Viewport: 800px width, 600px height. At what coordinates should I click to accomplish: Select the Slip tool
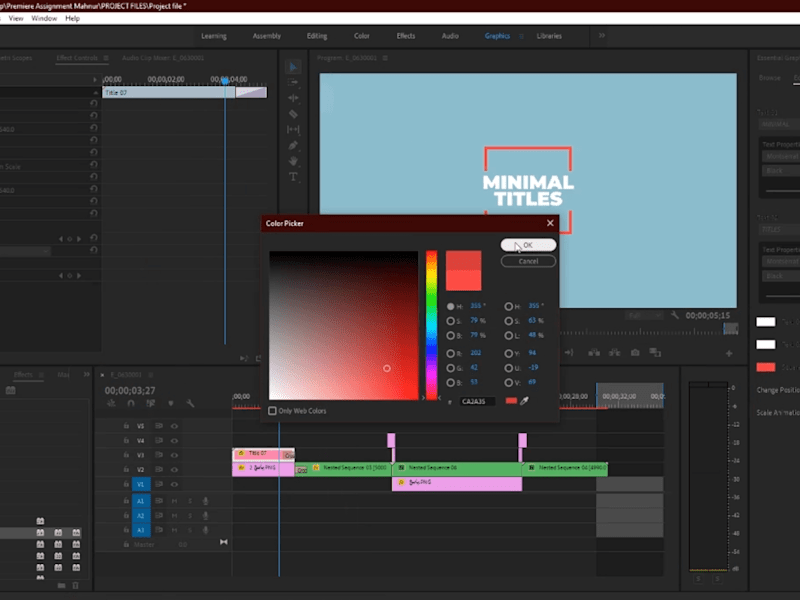pos(293,130)
